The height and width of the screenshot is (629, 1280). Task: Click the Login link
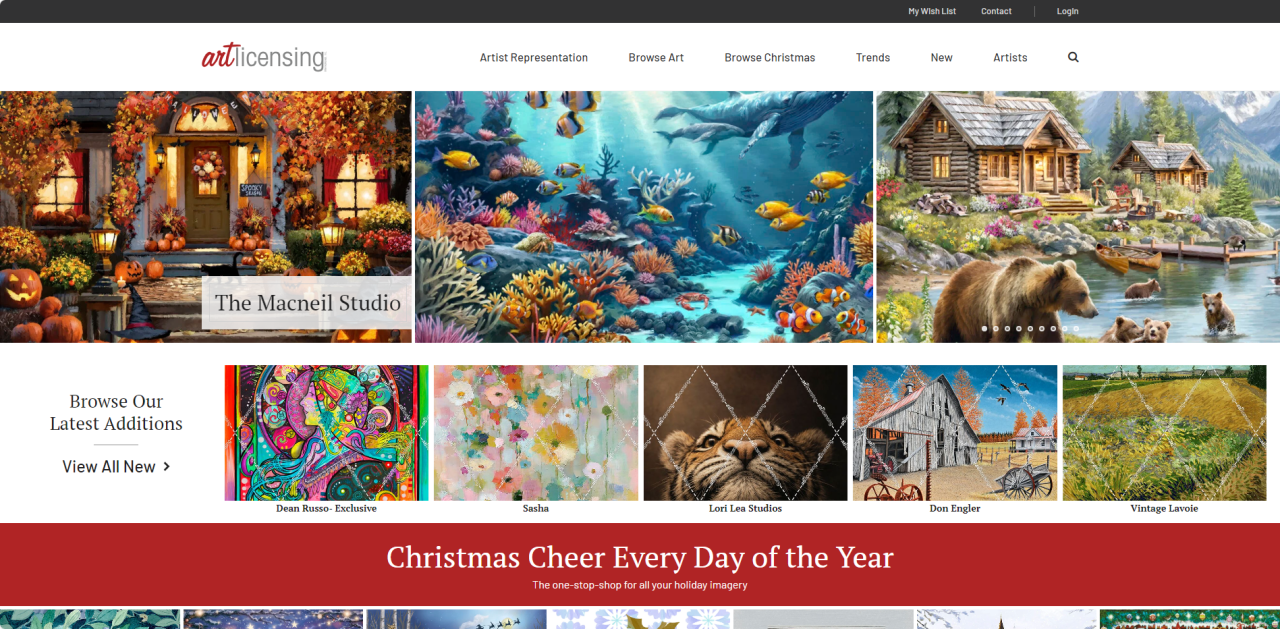point(1068,11)
